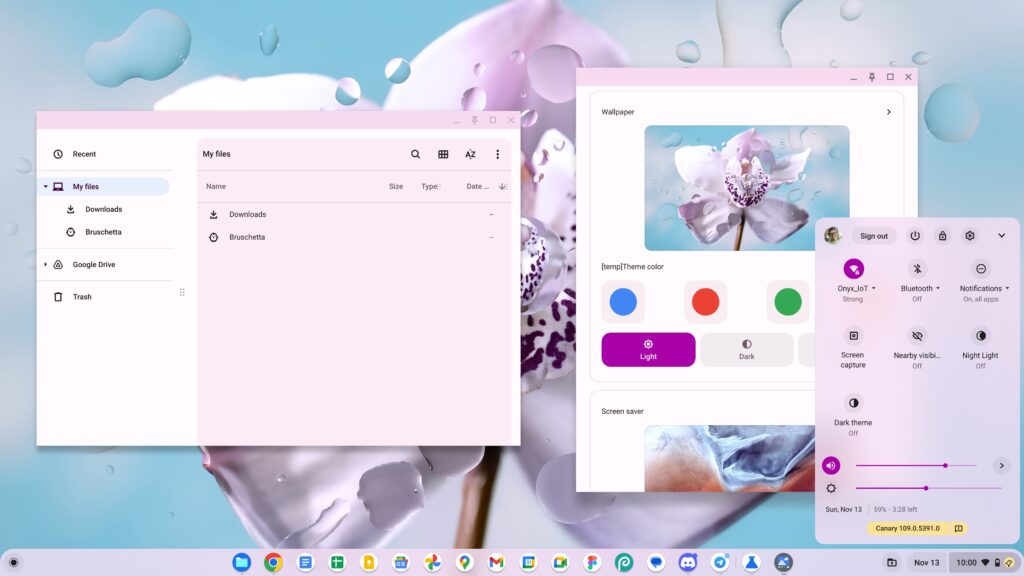The image size is (1024, 576).
Task: Click the power icon in quick settings
Action: [x=914, y=235]
